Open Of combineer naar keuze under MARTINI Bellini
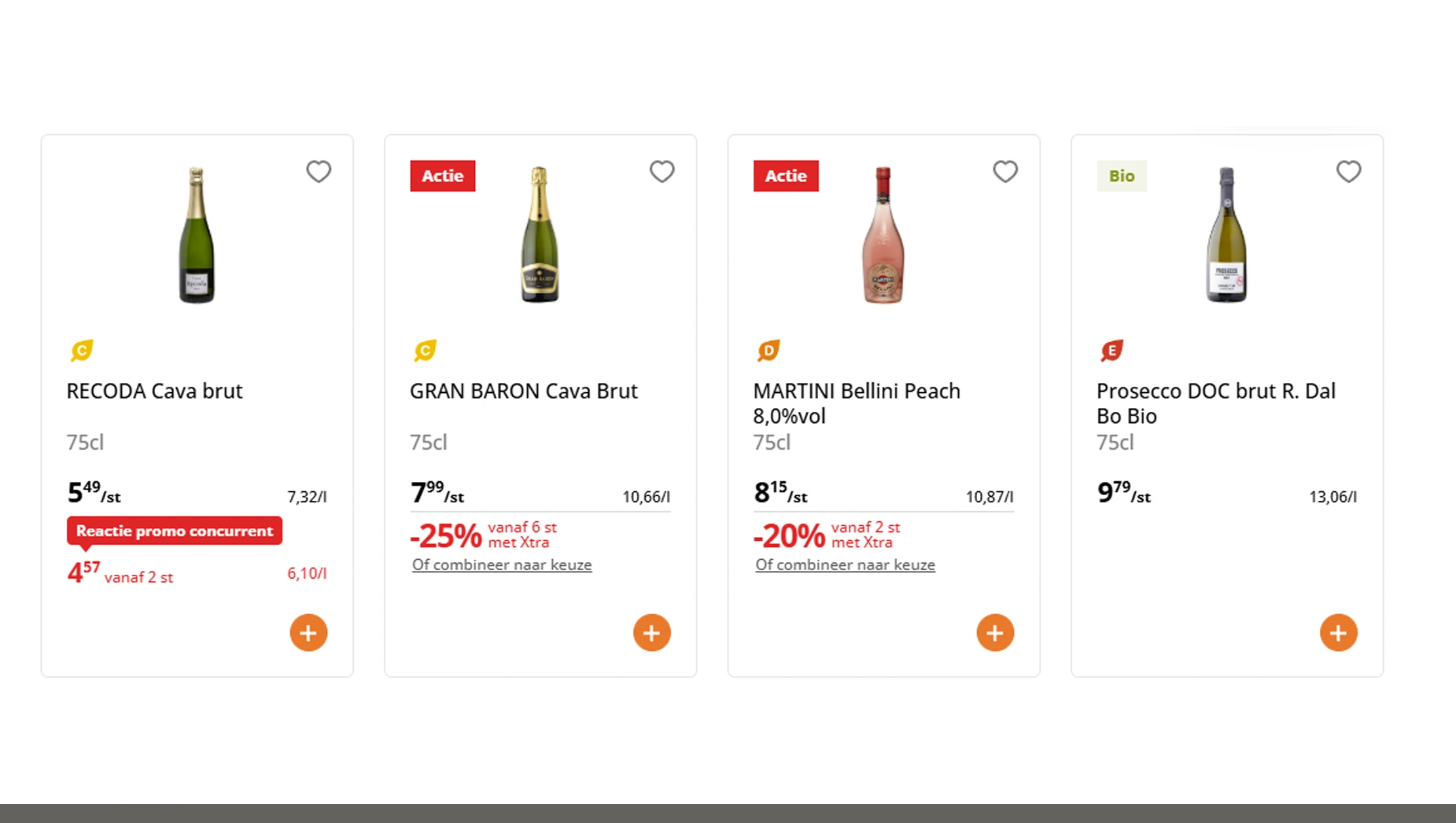 pyautogui.click(x=845, y=564)
